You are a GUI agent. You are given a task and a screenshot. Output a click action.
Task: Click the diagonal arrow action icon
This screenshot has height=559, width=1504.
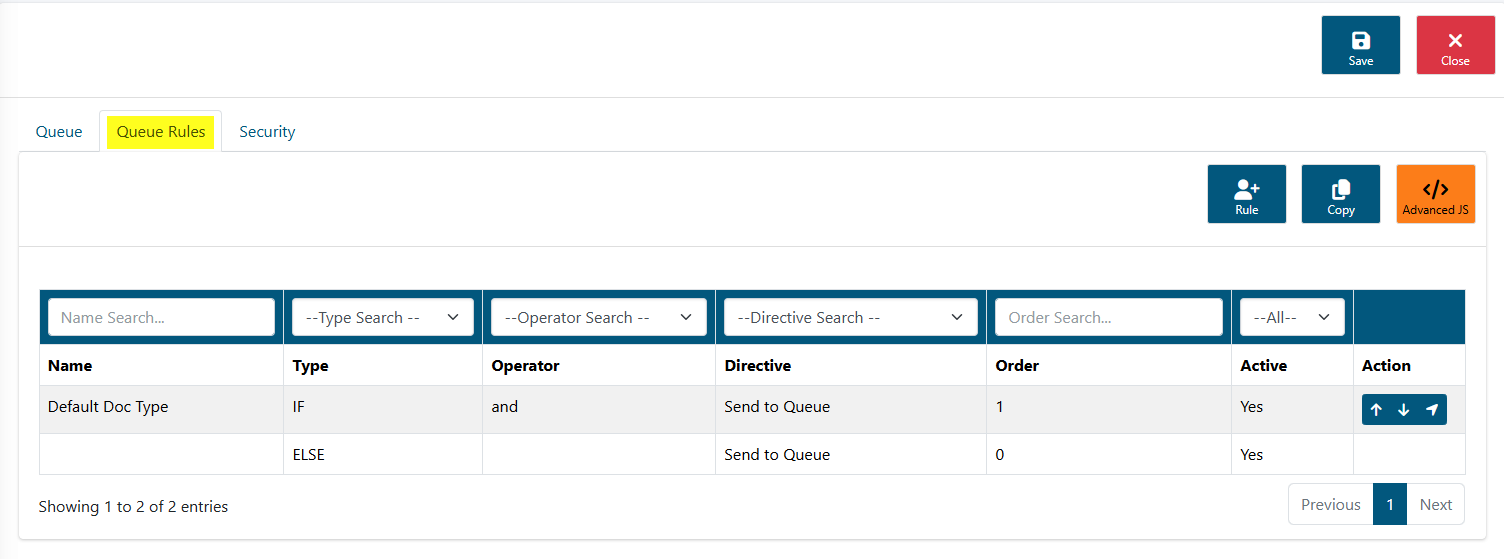pos(1432,410)
